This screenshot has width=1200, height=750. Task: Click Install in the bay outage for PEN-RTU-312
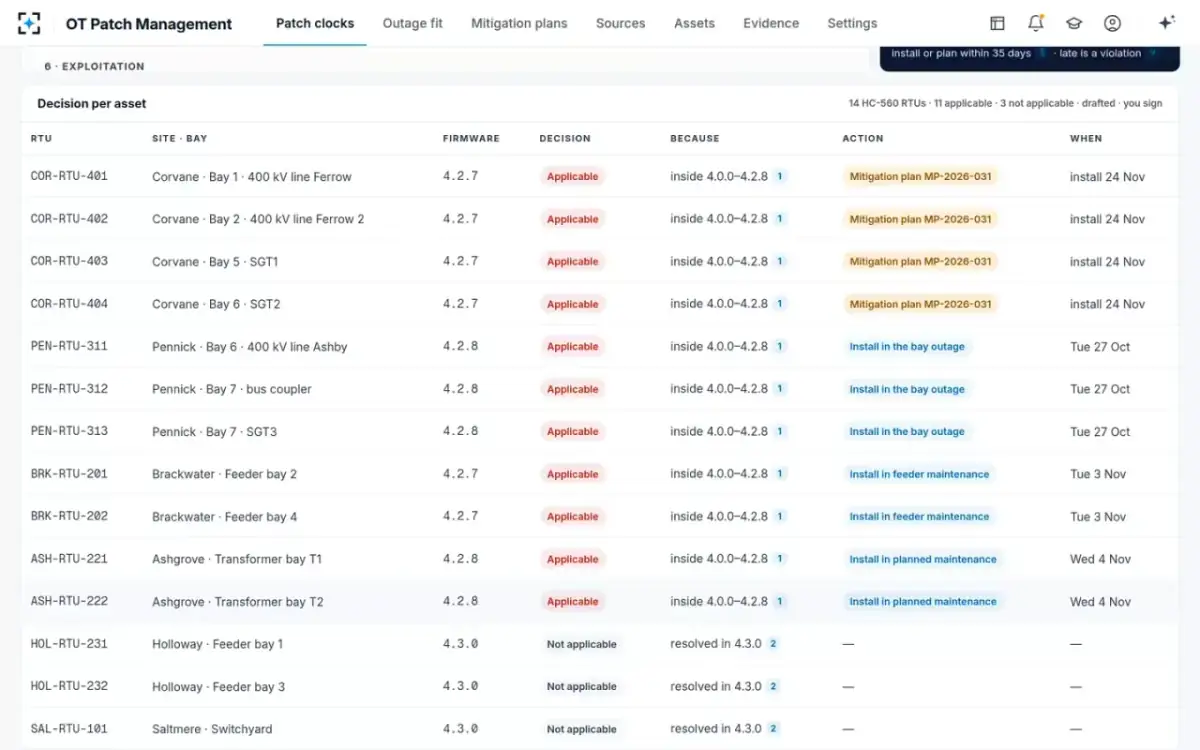[x=907, y=389]
